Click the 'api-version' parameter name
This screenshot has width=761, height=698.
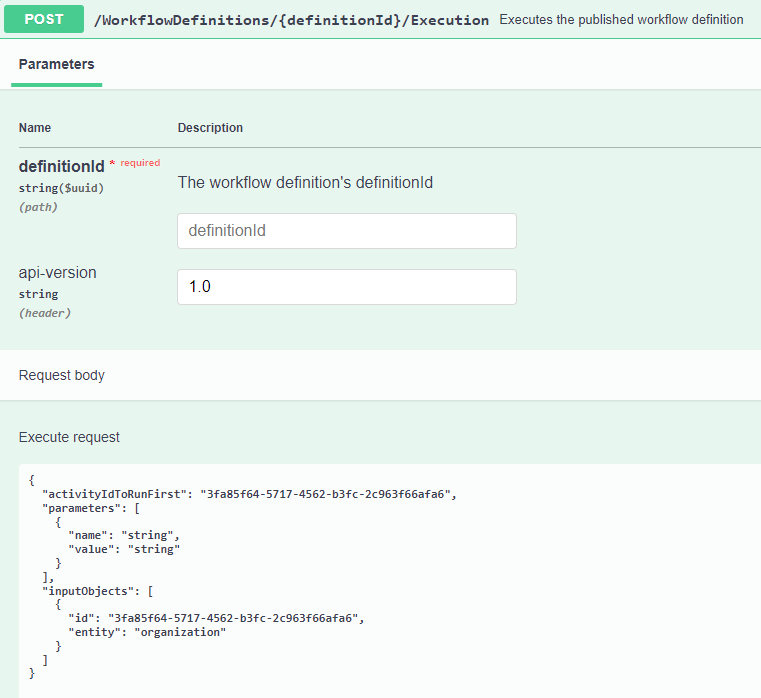[58, 272]
